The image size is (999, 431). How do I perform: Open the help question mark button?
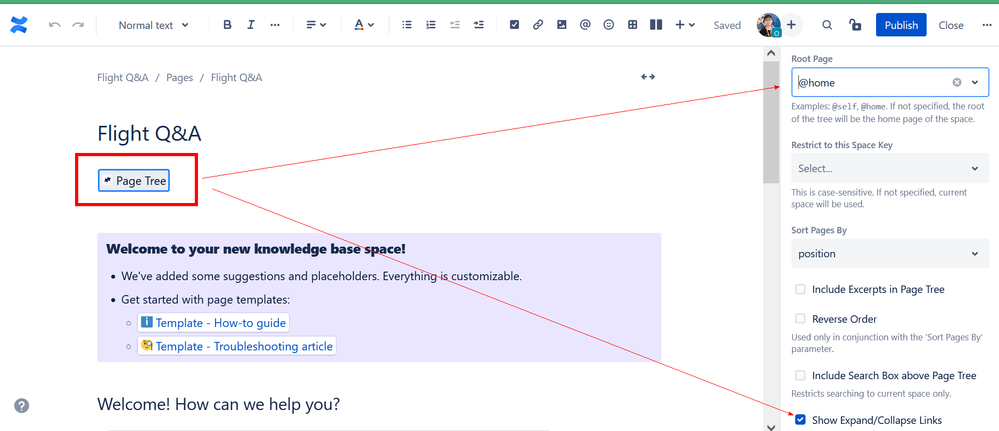[22, 405]
